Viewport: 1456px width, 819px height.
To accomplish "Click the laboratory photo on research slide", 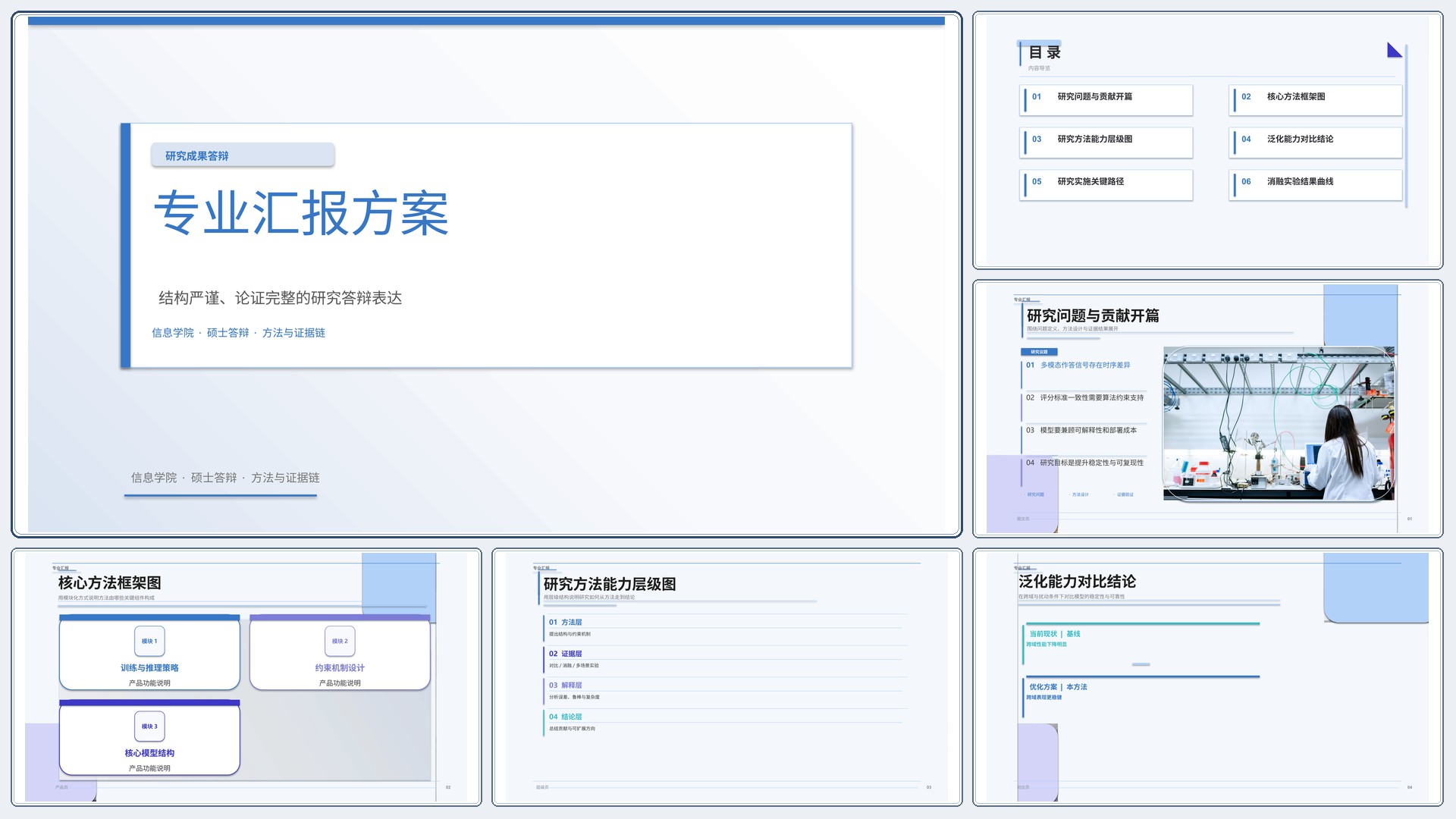I will (x=1279, y=423).
